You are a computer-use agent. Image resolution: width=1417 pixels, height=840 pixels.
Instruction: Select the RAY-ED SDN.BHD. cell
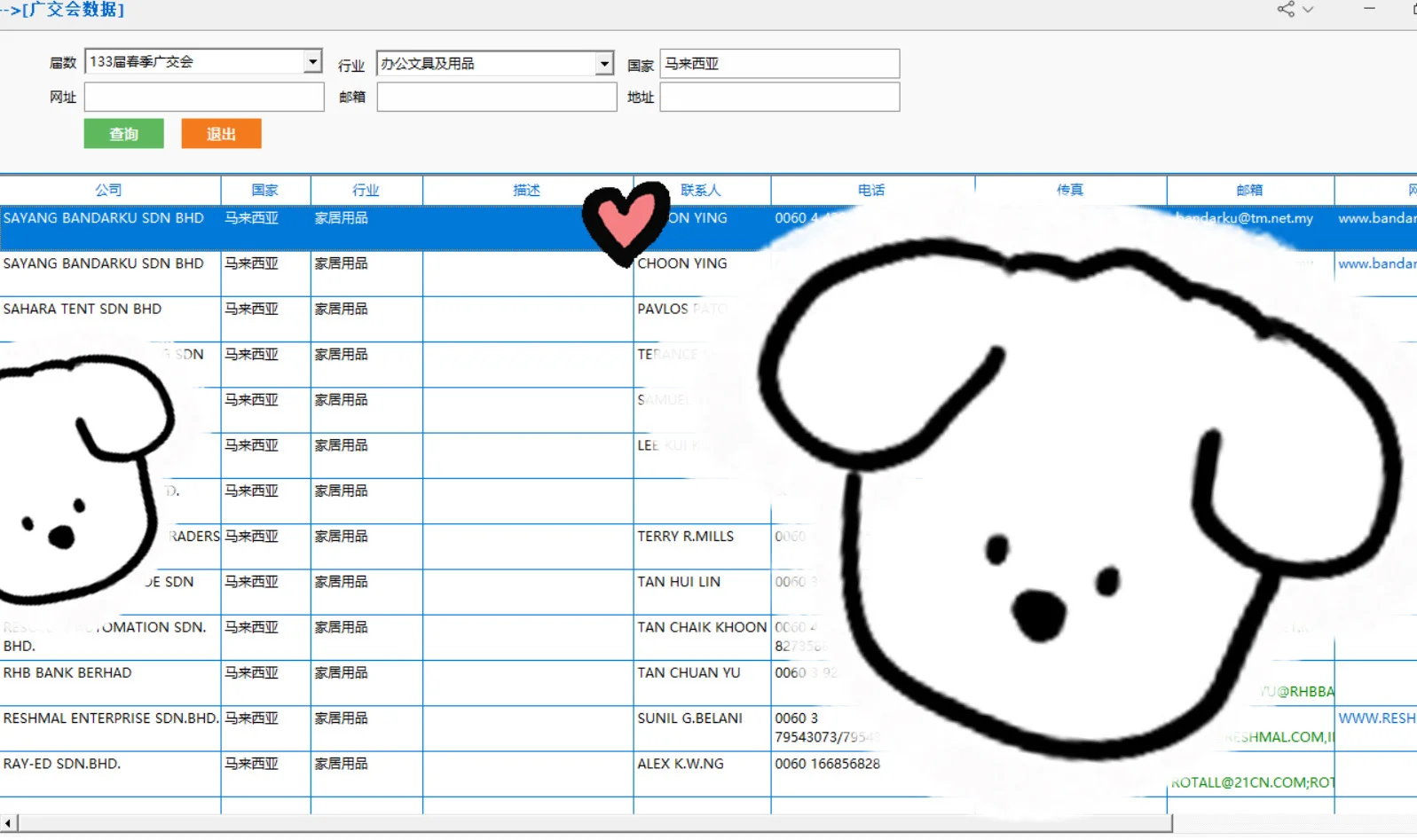tap(110, 773)
